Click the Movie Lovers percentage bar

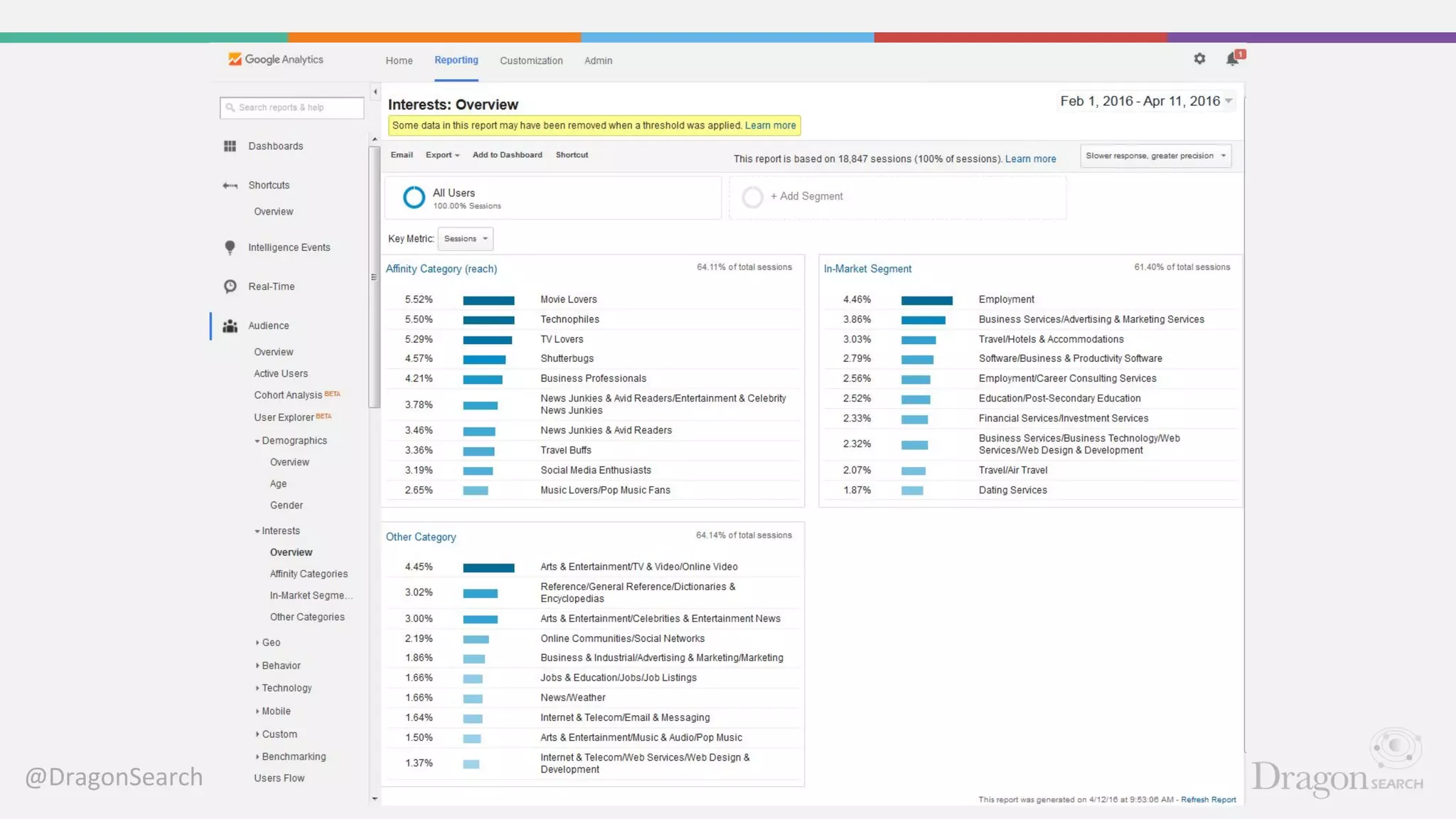click(x=488, y=301)
